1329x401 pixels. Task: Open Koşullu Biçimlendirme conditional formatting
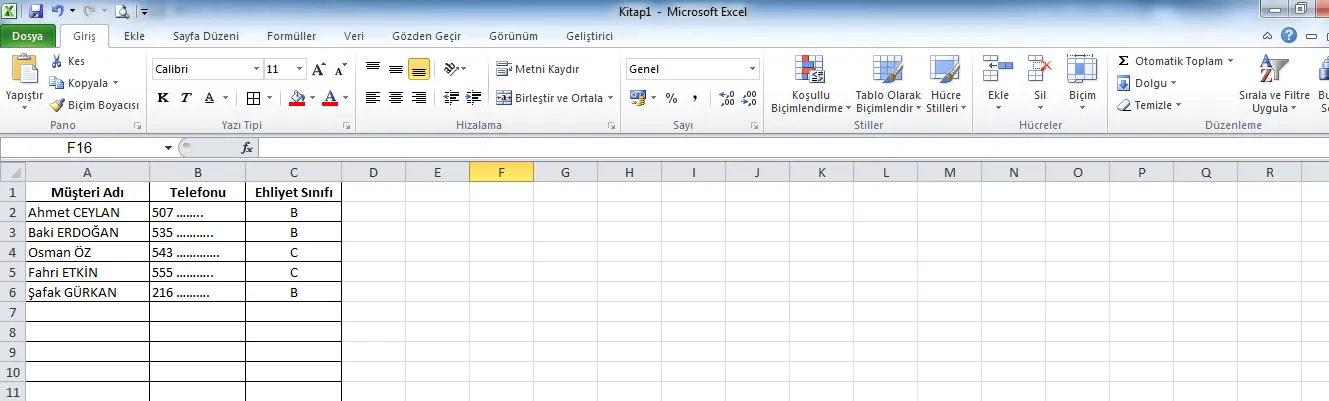810,85
